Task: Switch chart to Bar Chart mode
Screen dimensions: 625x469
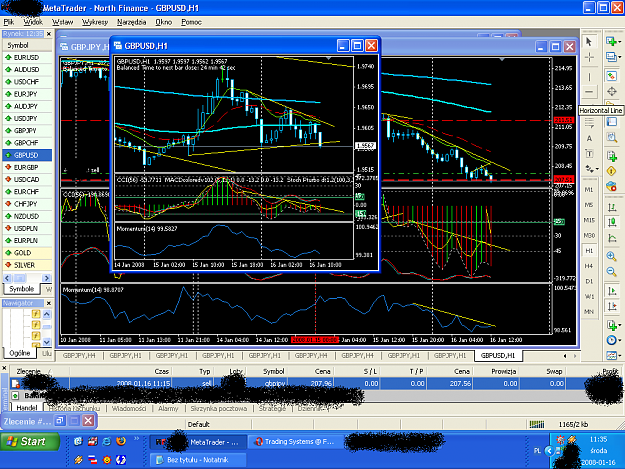Action: pyautogui.click(x=611, y=207)
